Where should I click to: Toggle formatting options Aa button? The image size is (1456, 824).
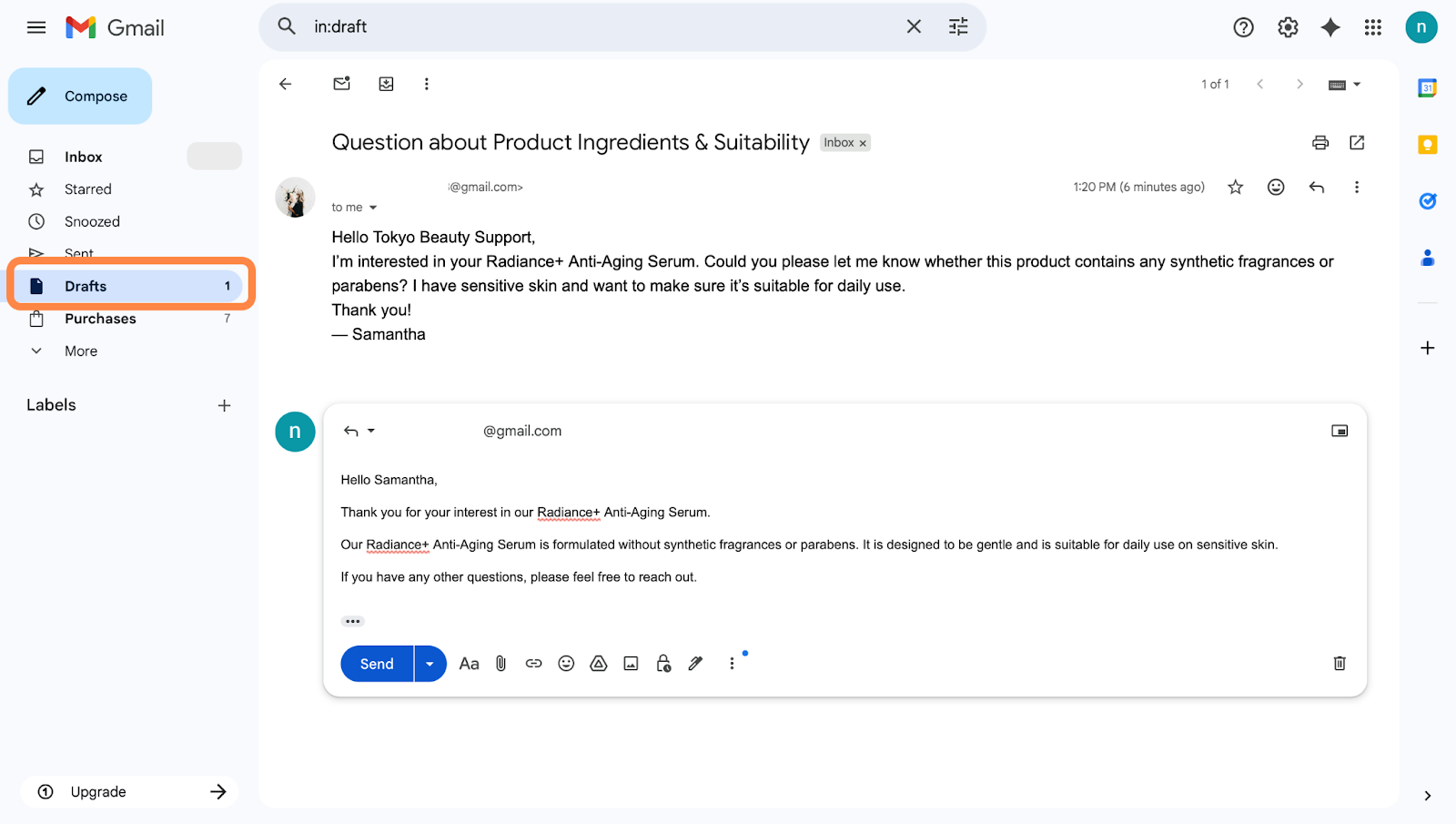(469, 664)
